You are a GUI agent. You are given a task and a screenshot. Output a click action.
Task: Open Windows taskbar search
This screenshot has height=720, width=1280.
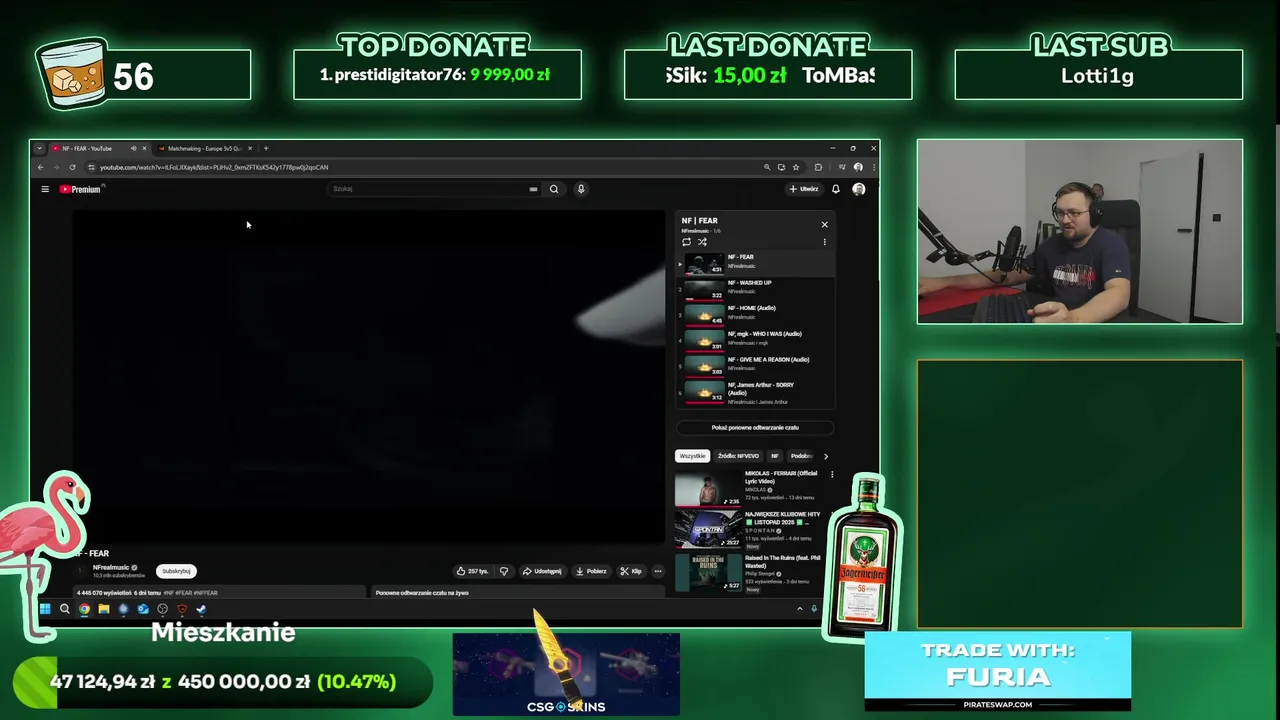65,609
